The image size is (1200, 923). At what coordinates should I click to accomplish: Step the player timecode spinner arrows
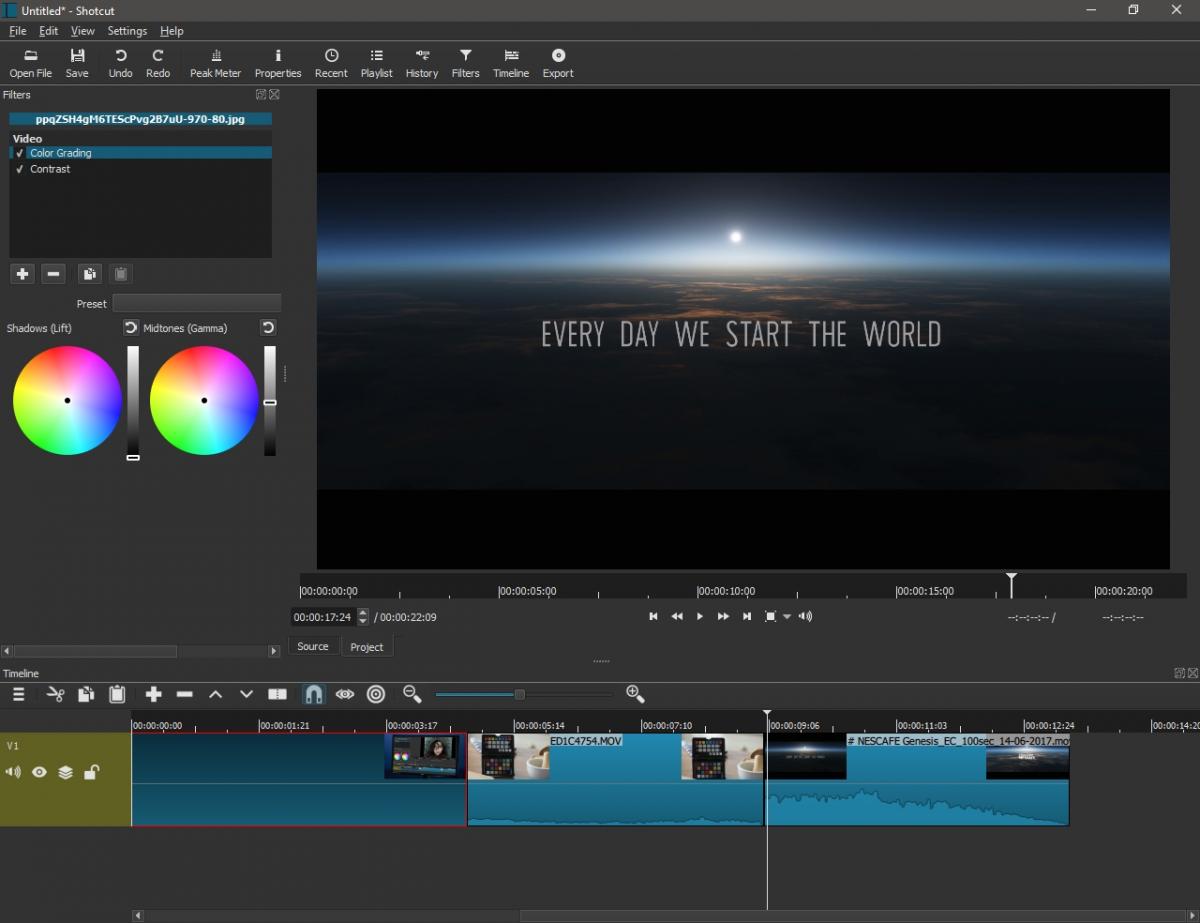coord(363,617)
